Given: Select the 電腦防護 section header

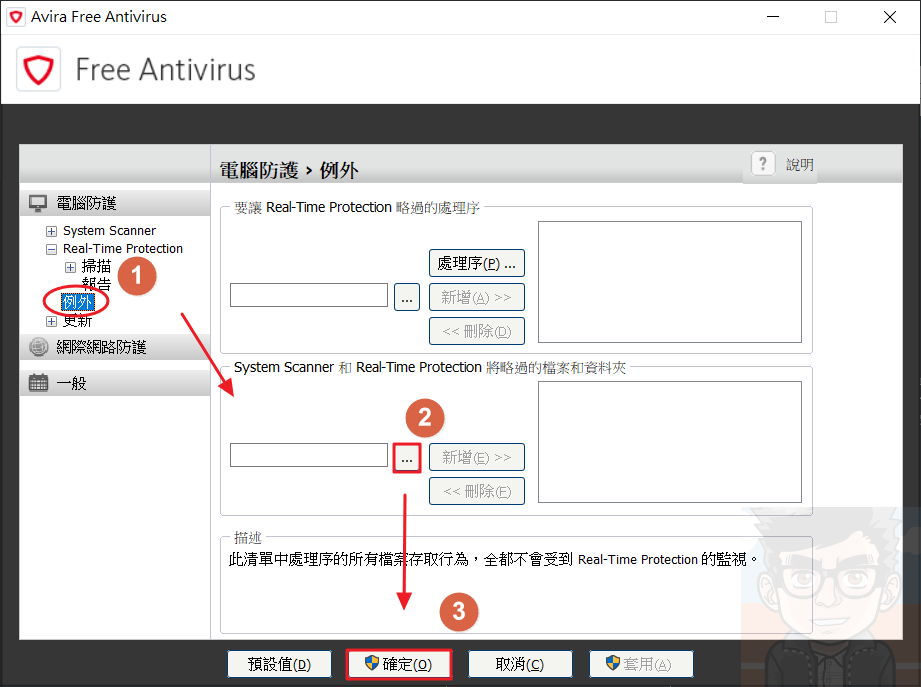Looking at the screenshot, I should pos(115,203).
